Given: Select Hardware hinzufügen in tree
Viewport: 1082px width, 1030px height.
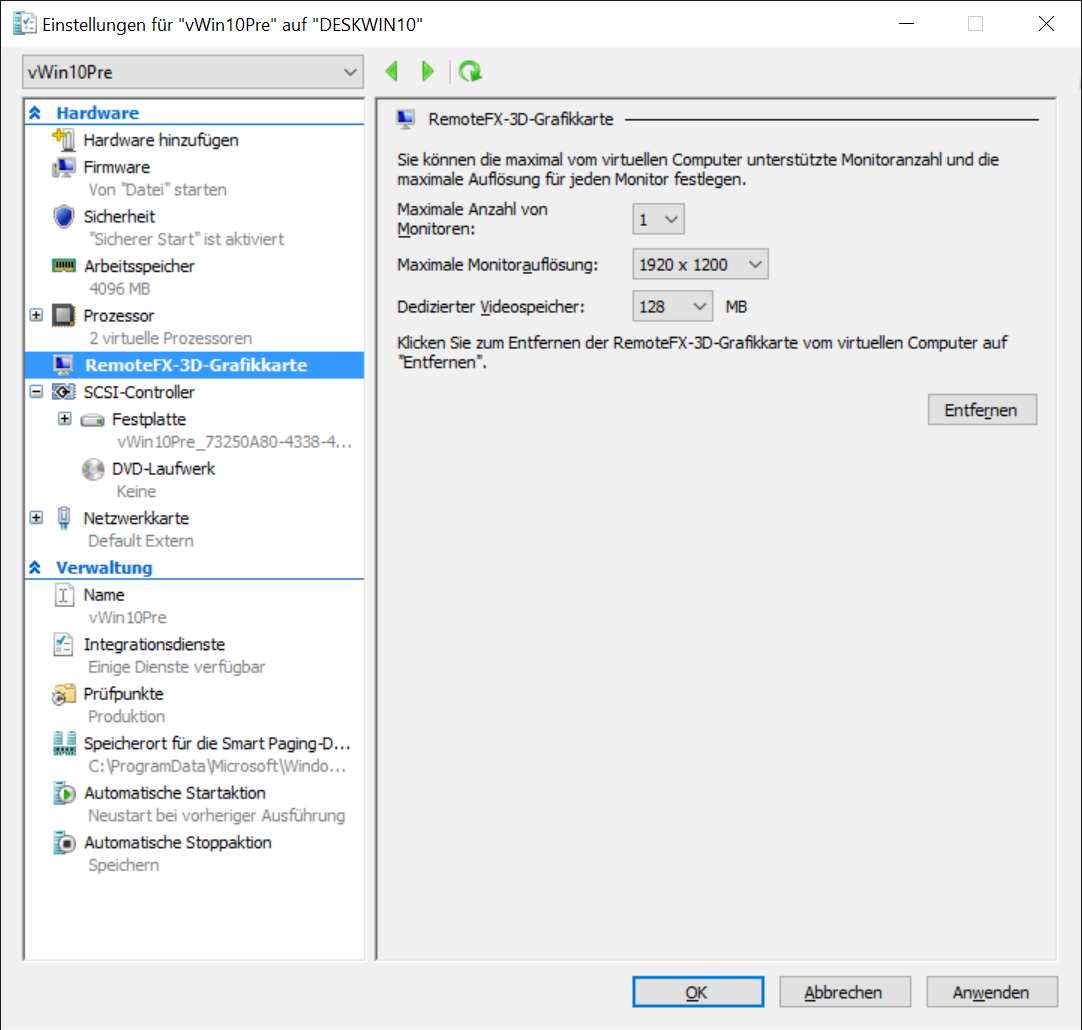Looking at the screenshot, I should click(x=161, y=140).
